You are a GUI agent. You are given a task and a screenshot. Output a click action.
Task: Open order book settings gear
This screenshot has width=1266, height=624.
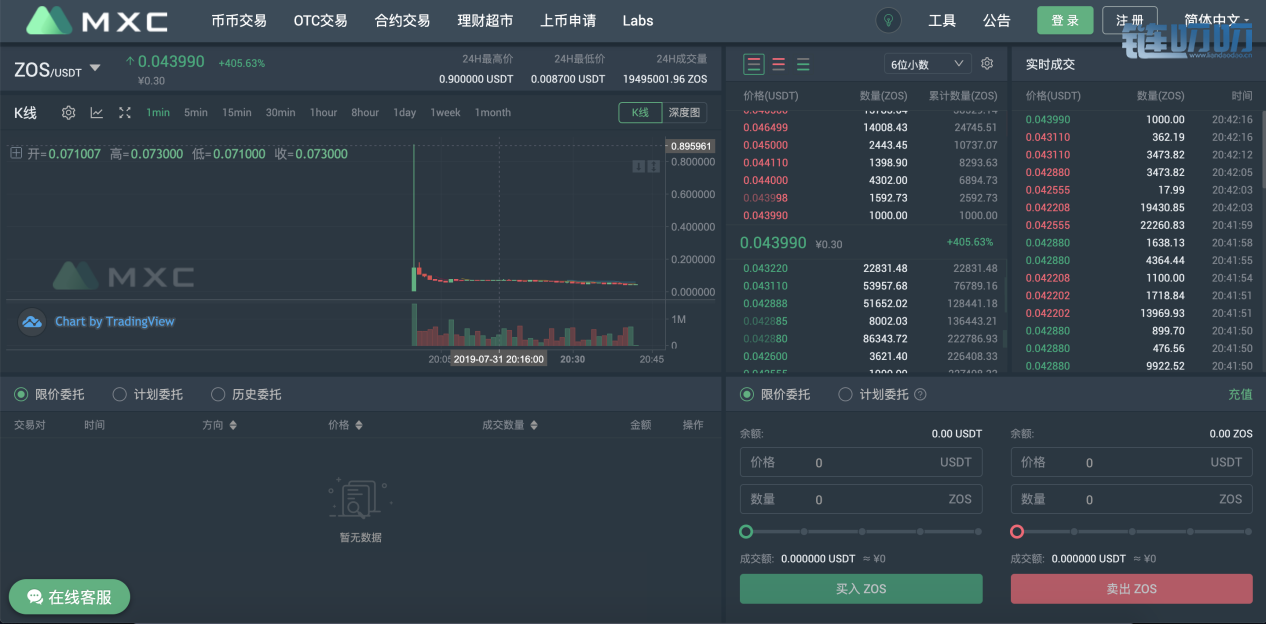[987, 64]
